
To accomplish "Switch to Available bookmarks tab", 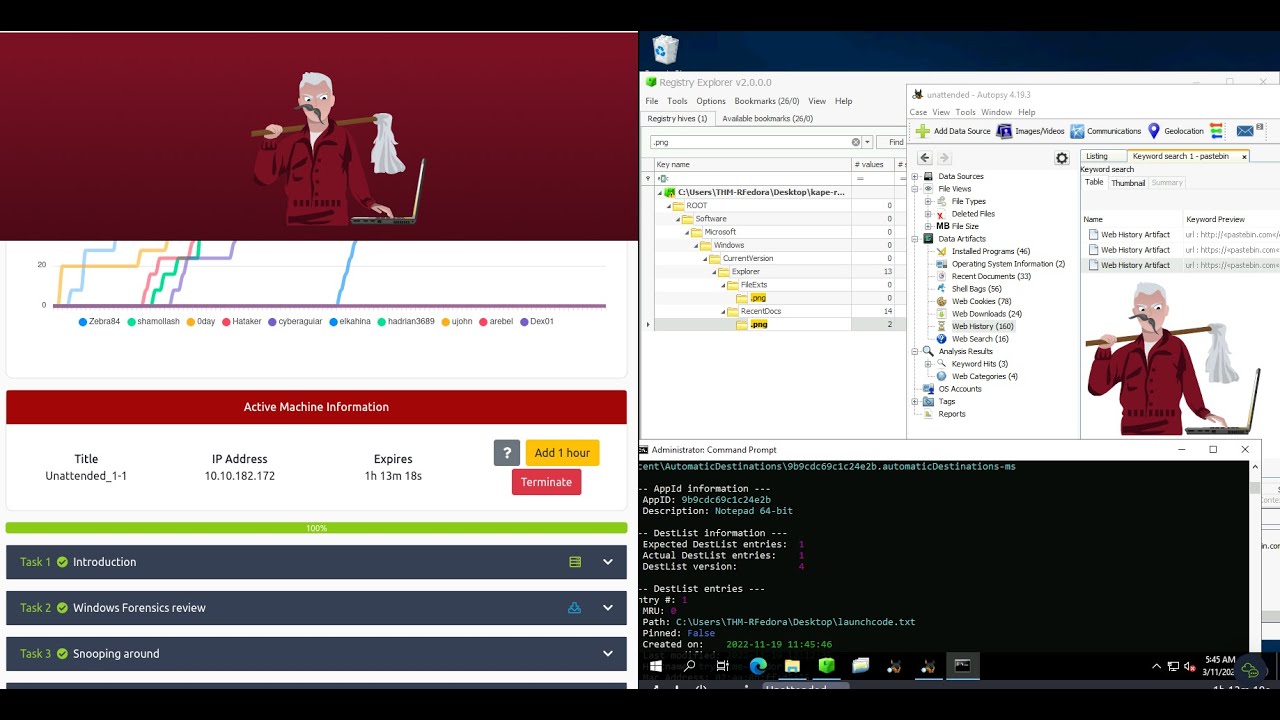I will coord(767,118).
